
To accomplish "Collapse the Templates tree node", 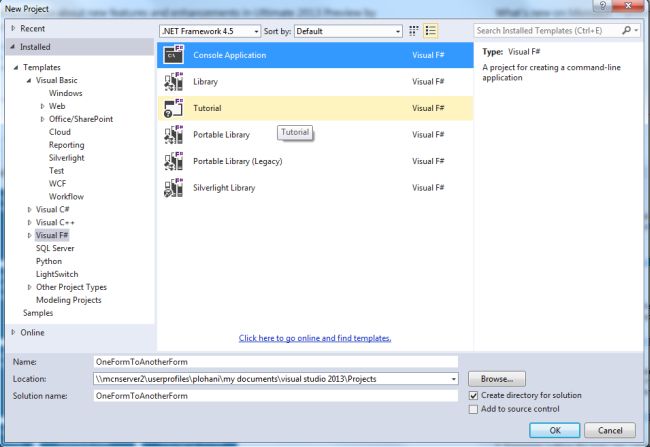I will [x=16, y=67].
